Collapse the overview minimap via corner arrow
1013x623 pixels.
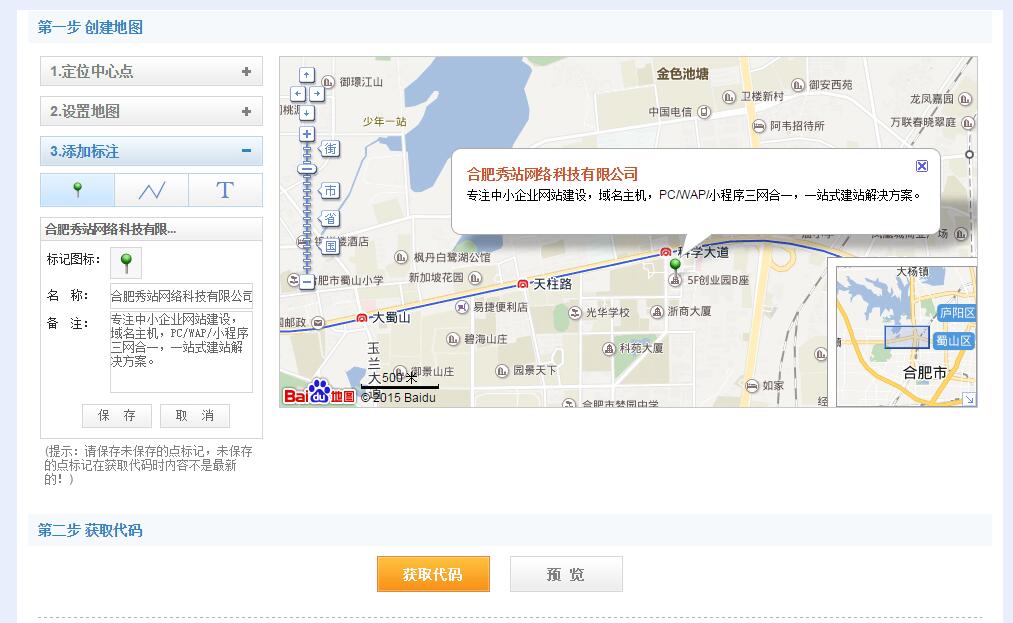click(968, 399)
